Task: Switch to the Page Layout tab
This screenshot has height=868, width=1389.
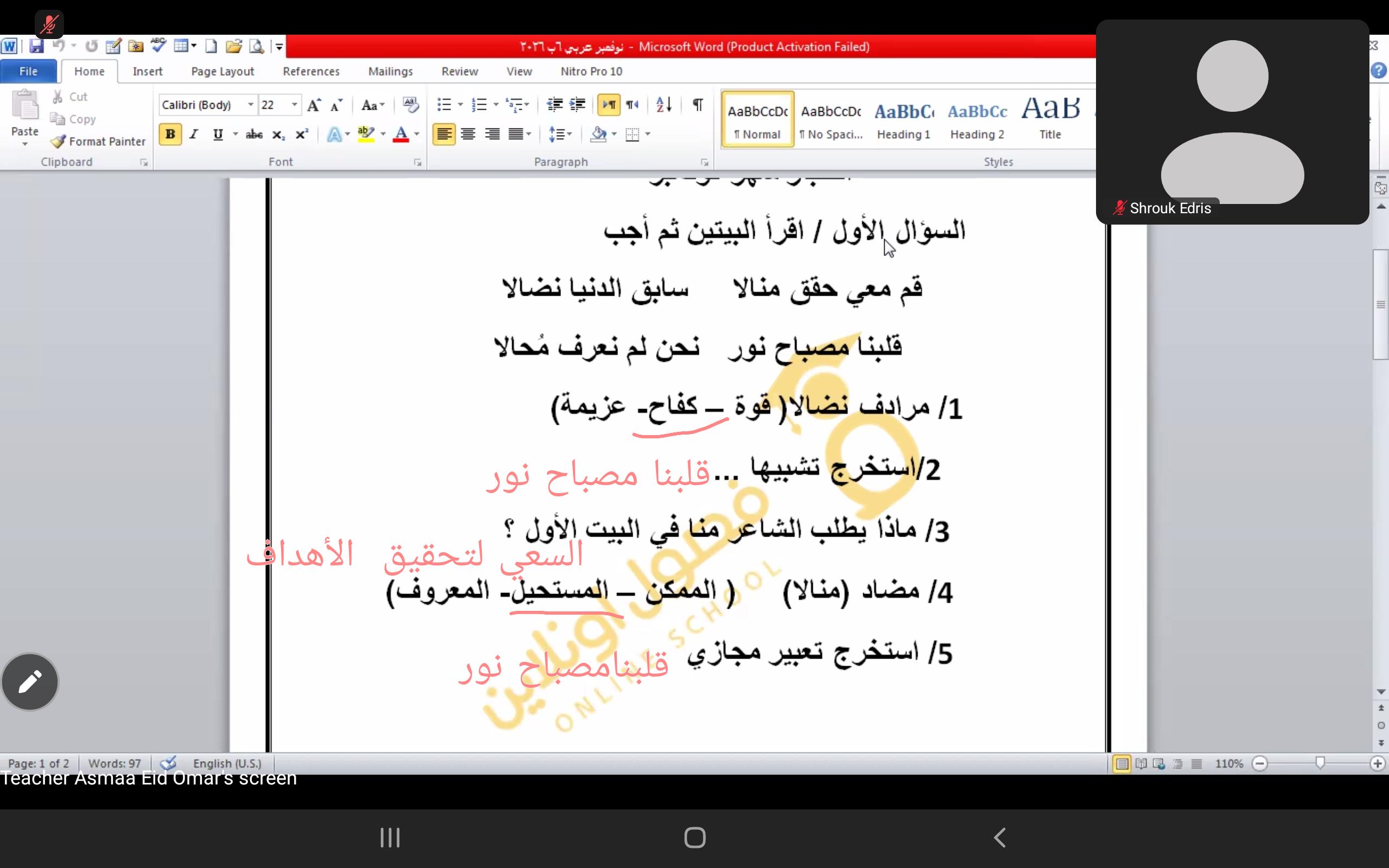Action: 222,71
